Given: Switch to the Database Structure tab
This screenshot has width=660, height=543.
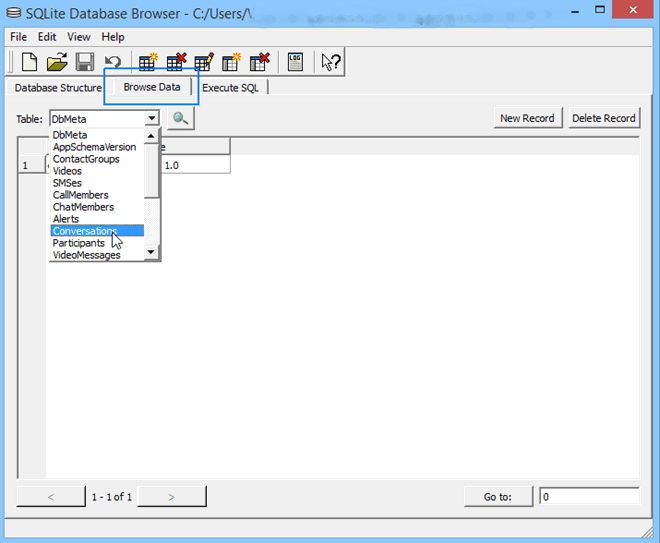Looking at the screenshot, I should [58, 88].
